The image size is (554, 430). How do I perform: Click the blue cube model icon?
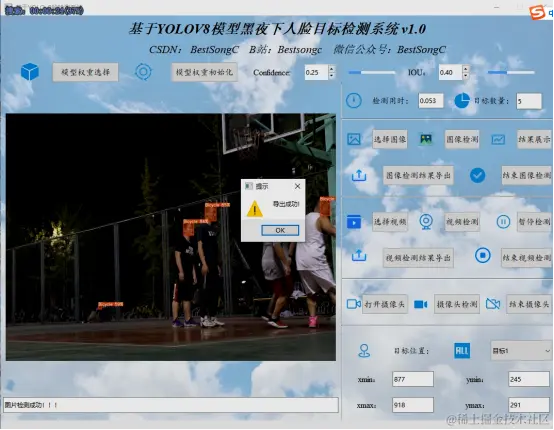click(x=30, y=72)
